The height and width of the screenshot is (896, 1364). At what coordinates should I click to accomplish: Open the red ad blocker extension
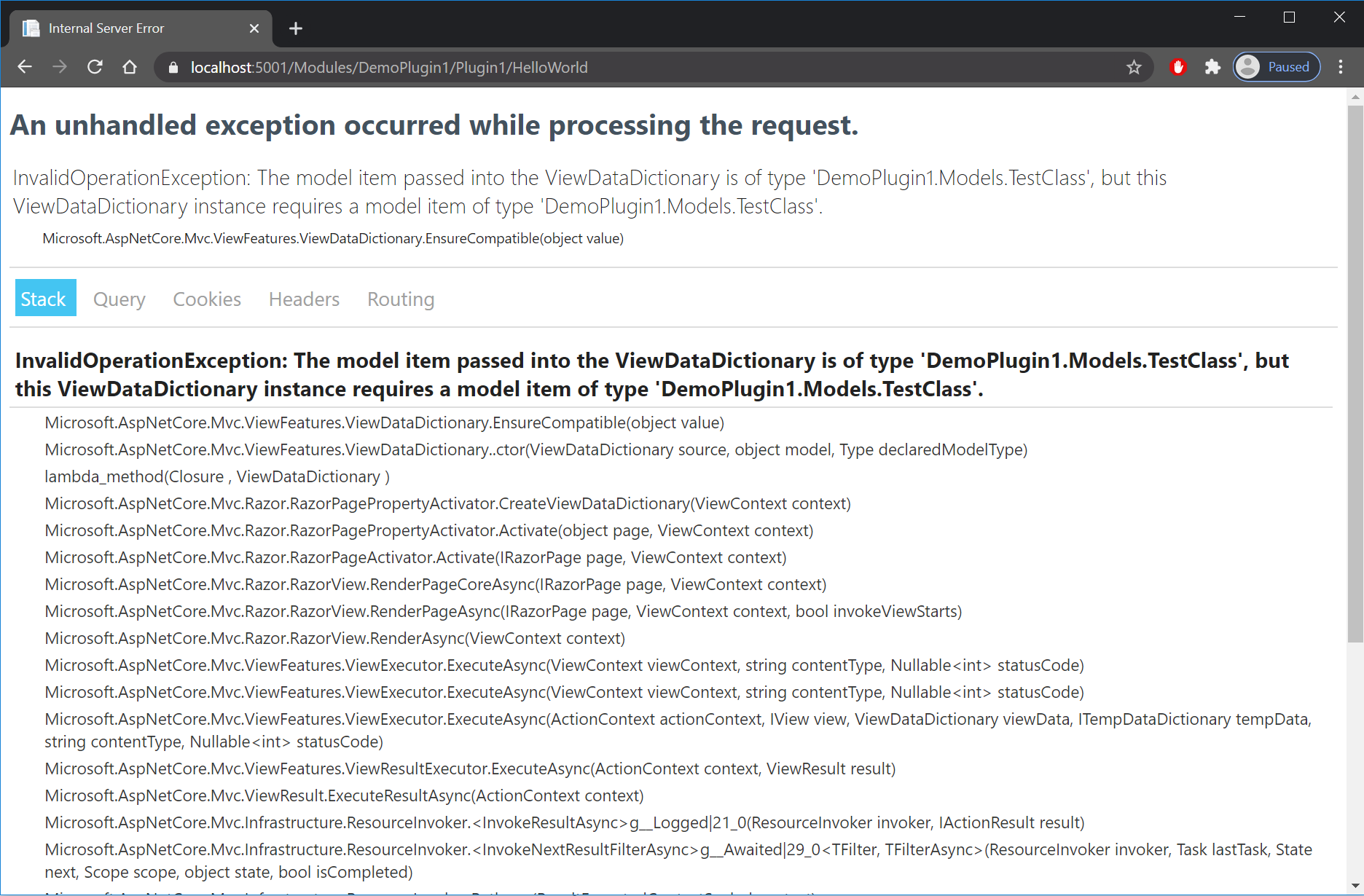click(x=1177, y=67)
